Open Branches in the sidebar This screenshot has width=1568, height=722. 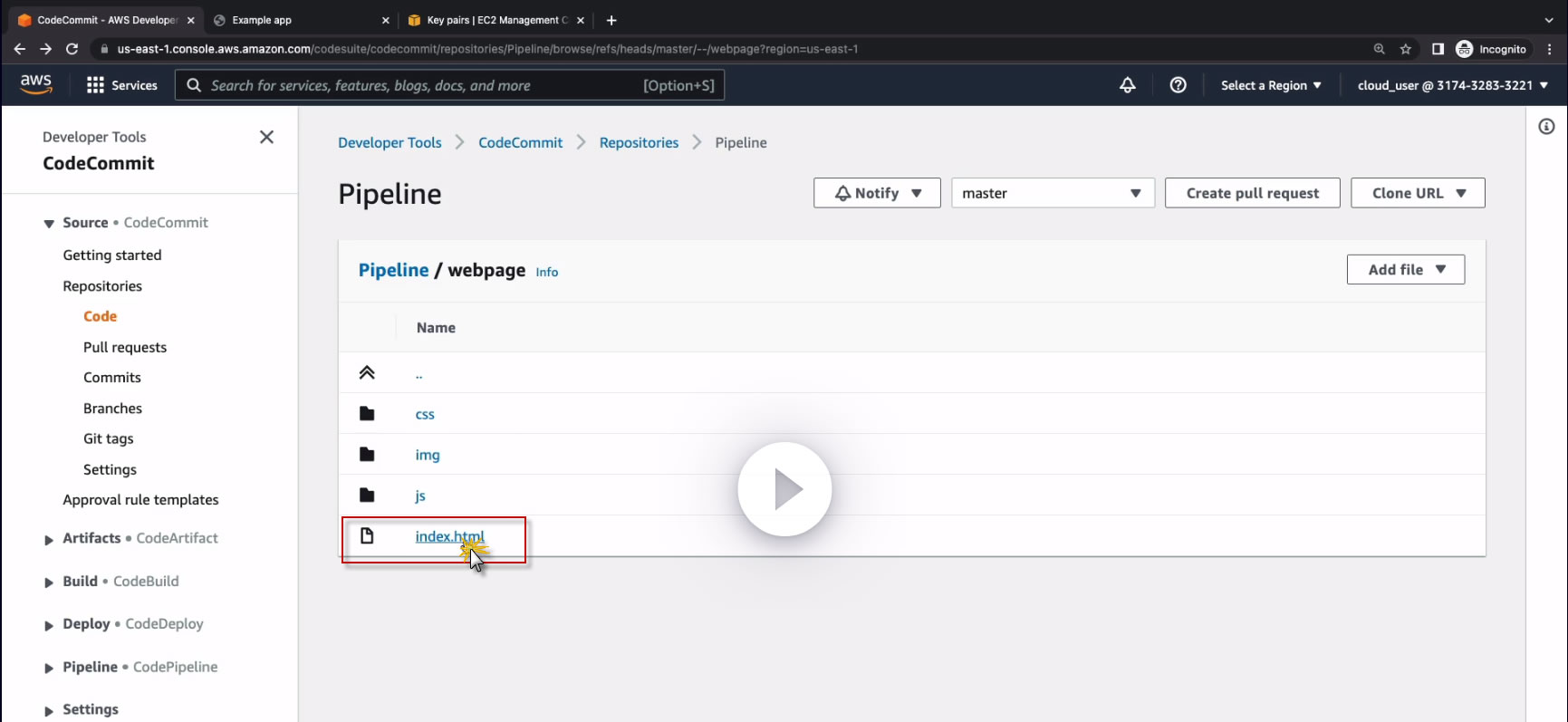(112, 409)
